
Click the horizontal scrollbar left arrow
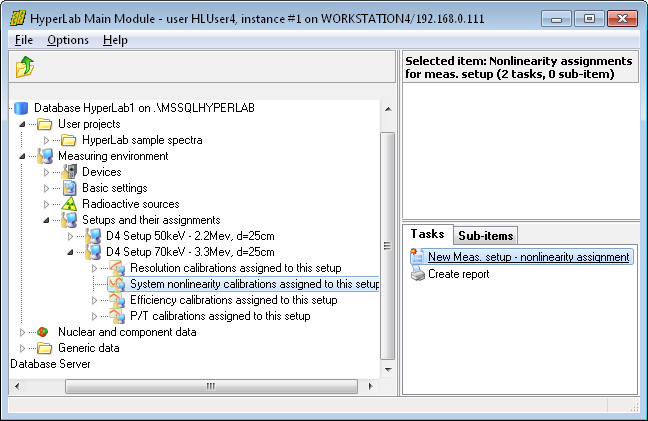click(x=17, y=386)
